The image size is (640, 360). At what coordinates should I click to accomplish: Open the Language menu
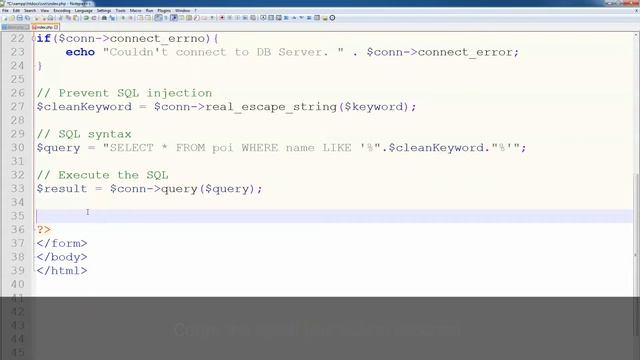click(x=84, y=11)
